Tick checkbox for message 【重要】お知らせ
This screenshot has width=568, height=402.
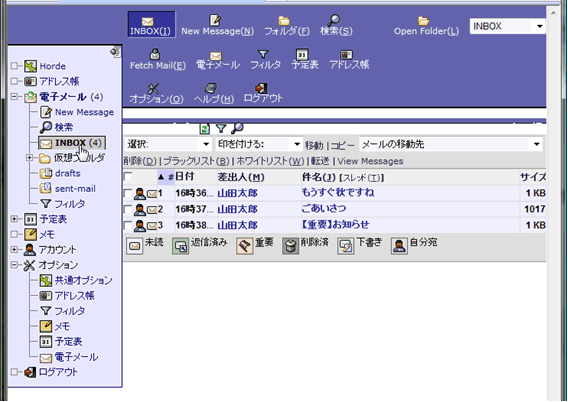tap(128, 225)
